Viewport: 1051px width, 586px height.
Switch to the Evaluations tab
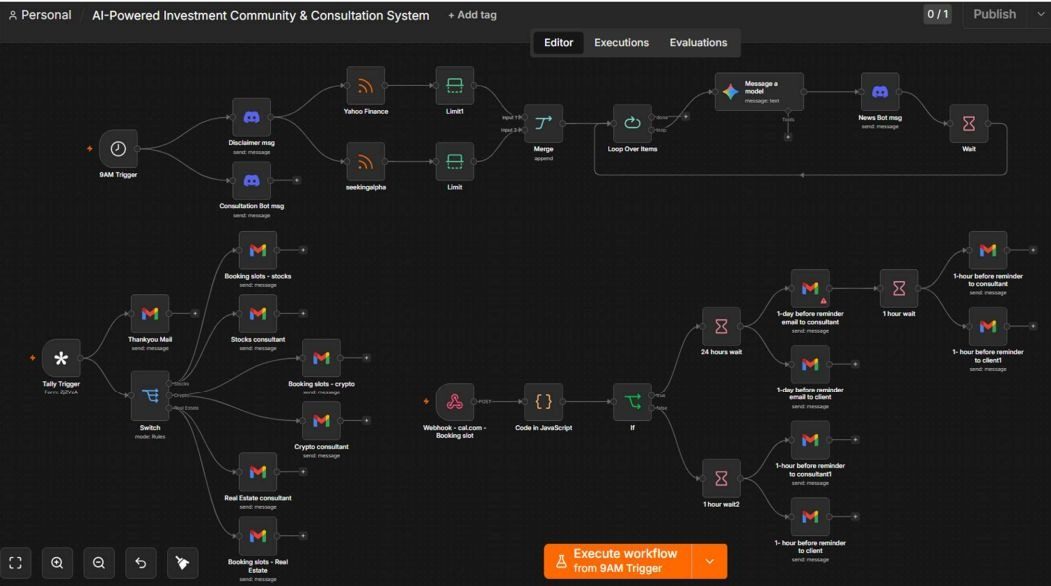tap(698, 42)
